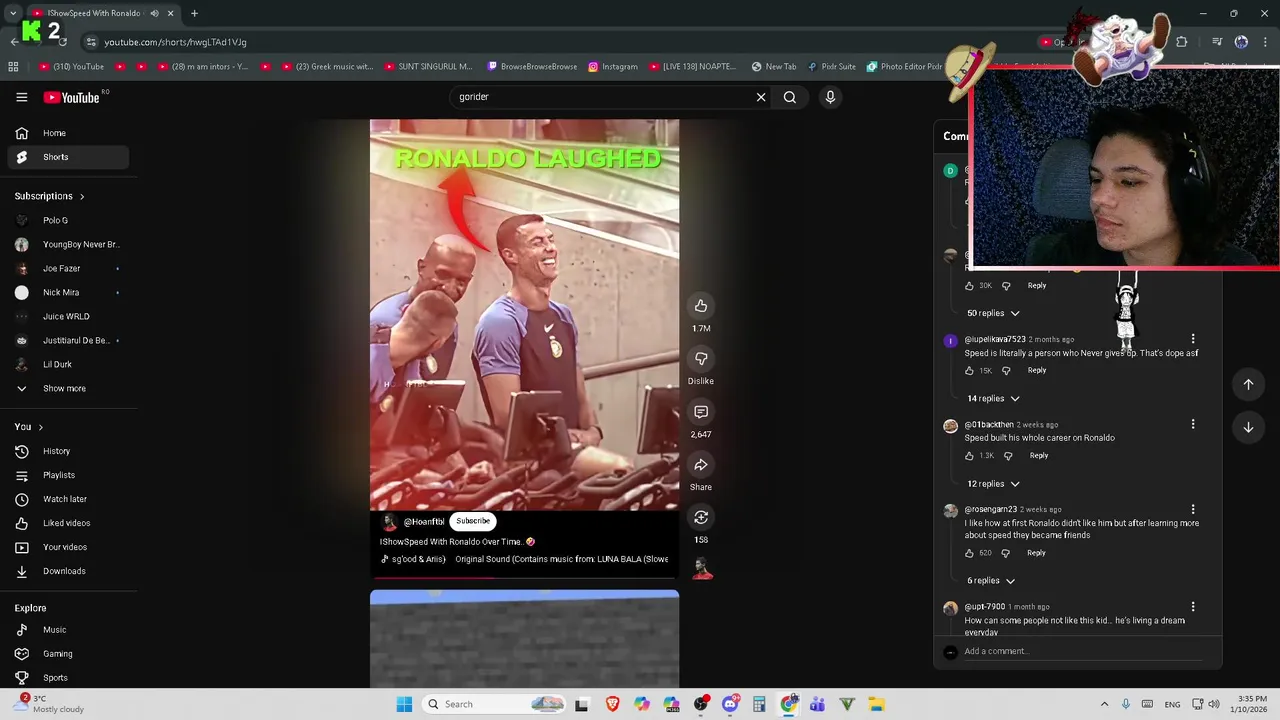Open the tab search dropdown
Viewport: 1280px width, 720px height.
tap(12, 13)
